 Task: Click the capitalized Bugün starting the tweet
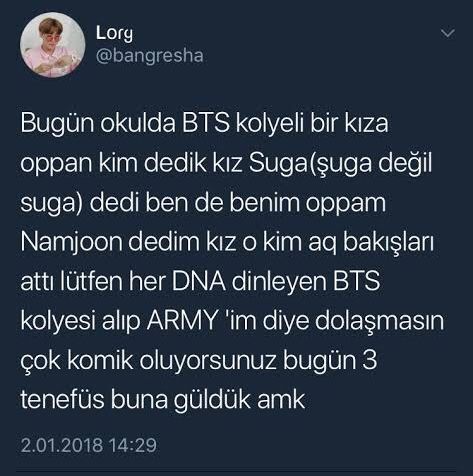(x=57, y=124)
